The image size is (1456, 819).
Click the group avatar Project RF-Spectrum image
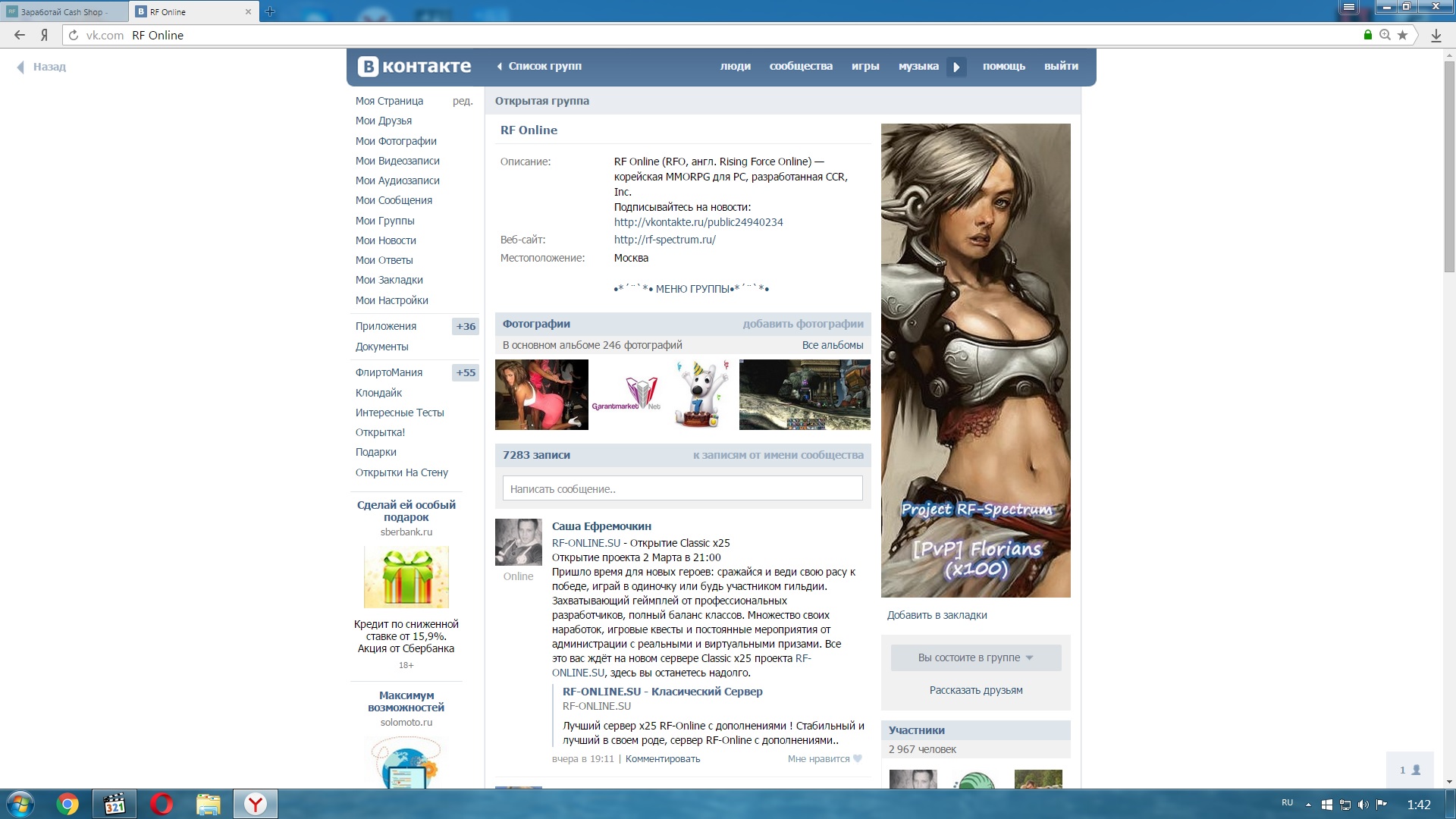point(976,360)
